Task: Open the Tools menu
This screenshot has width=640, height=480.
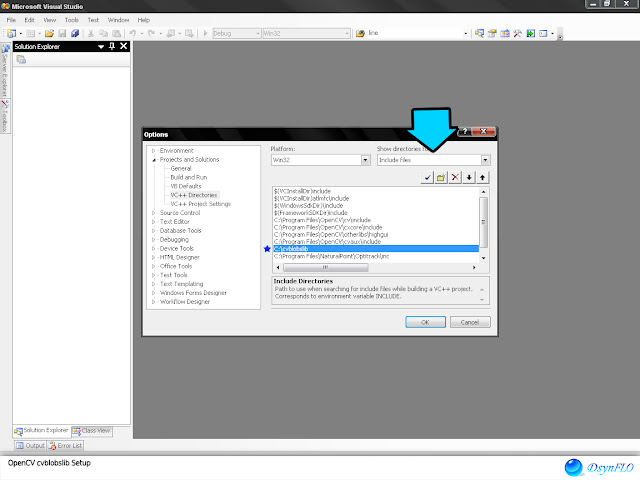Action: tap(71, 20)
